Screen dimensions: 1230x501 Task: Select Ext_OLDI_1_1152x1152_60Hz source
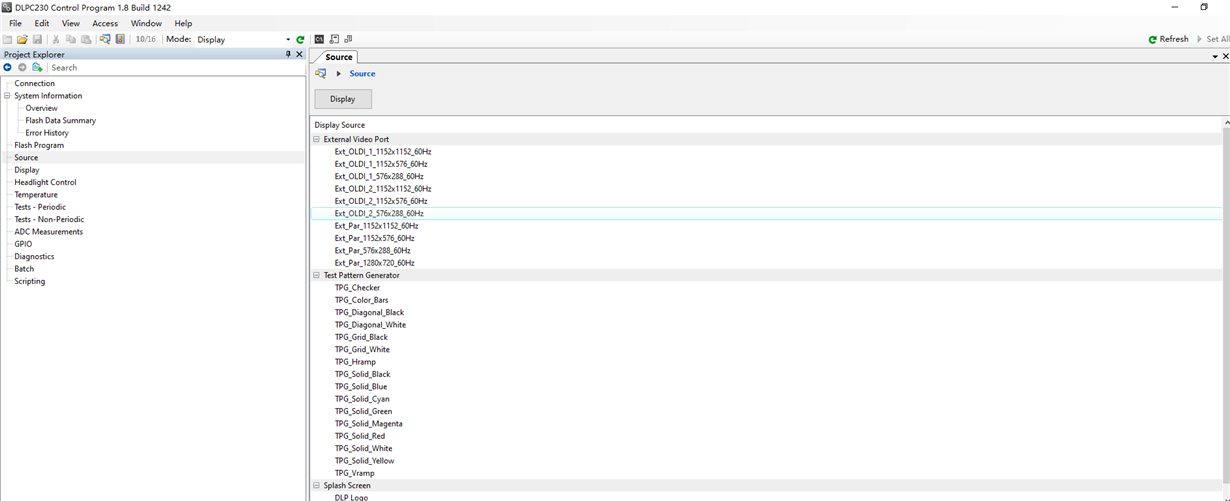coord(383,151)
